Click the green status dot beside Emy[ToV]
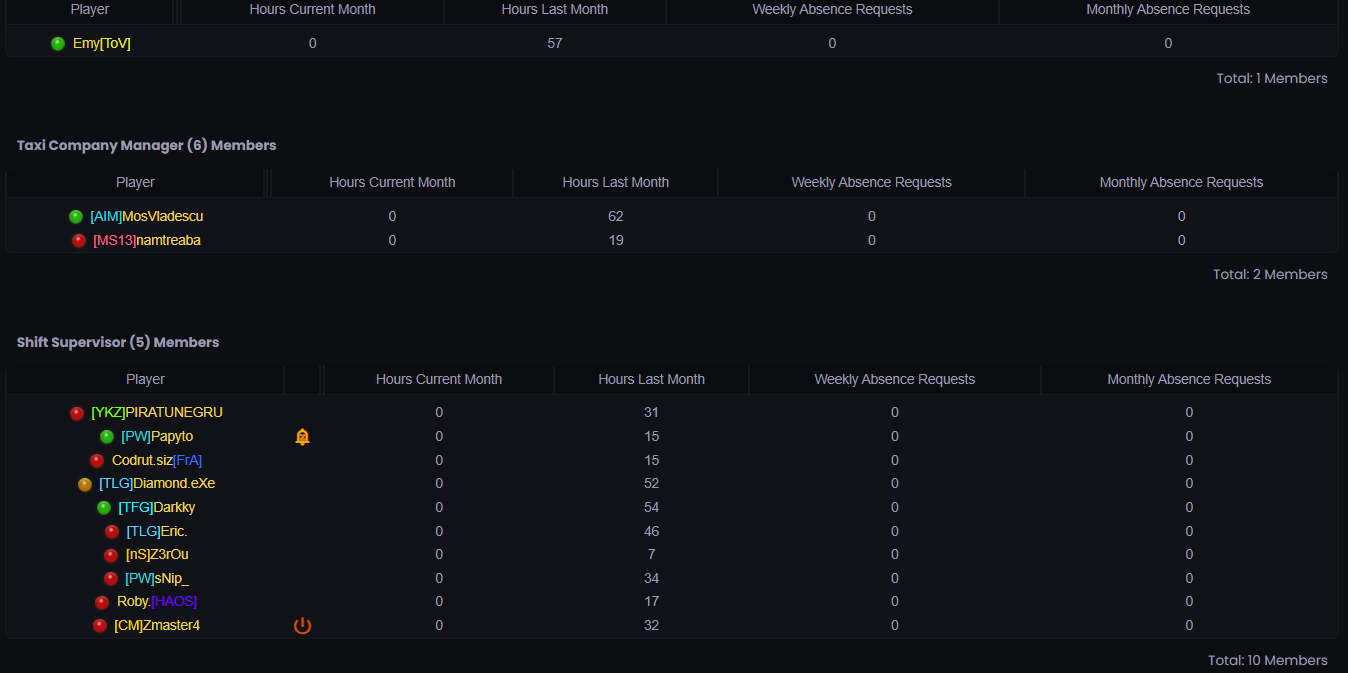 [x=58, y=44]
